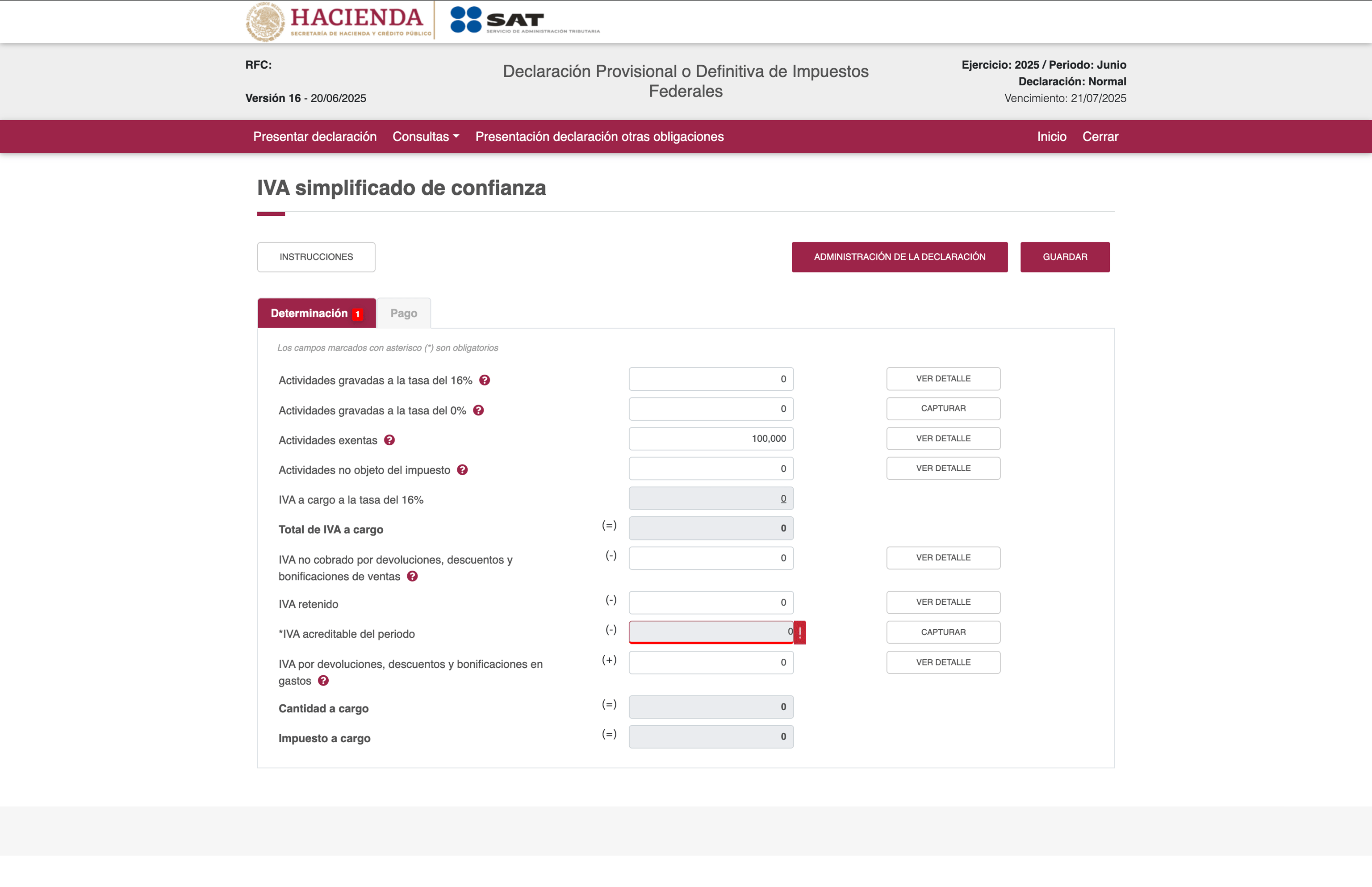Switch to the Pago tab

click(x=403, y=314)
